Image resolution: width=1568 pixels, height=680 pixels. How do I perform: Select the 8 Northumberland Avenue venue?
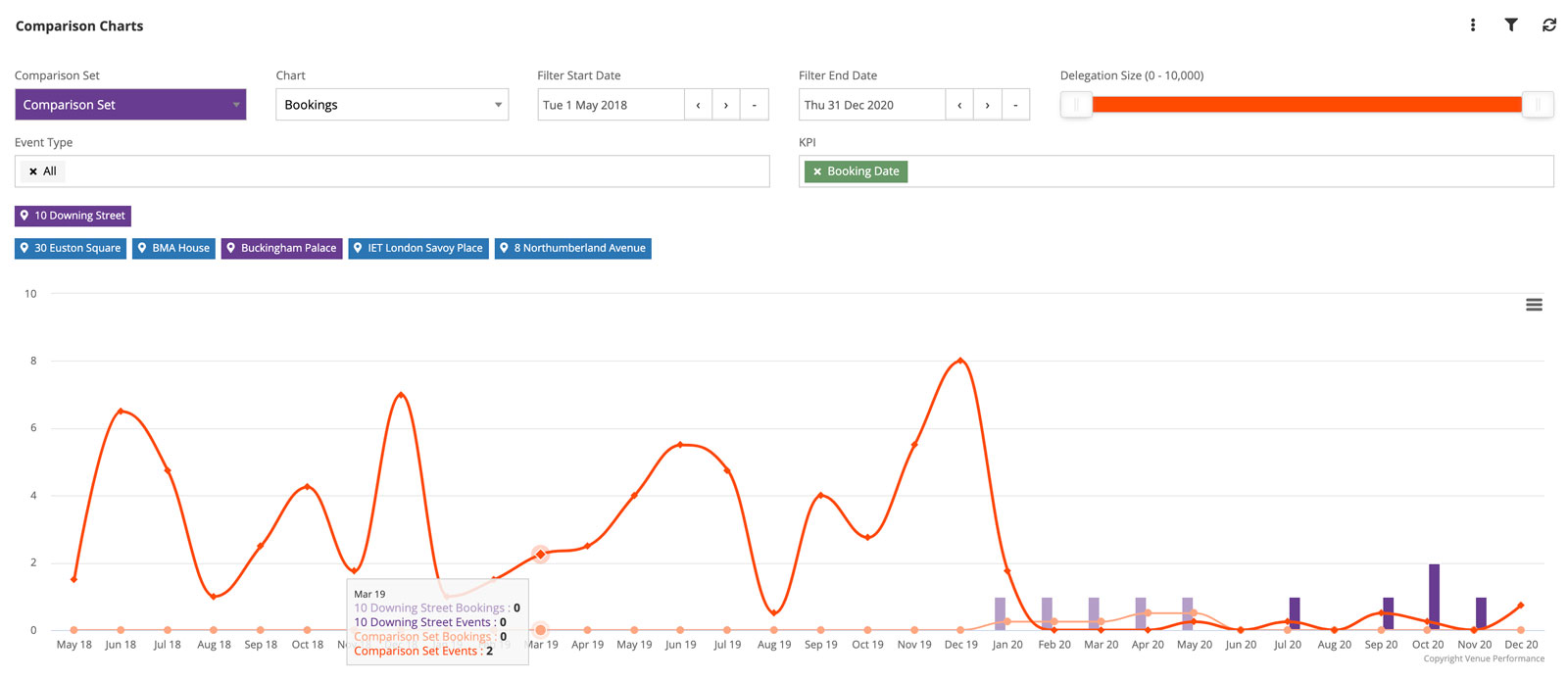click(x=573, y=248)
